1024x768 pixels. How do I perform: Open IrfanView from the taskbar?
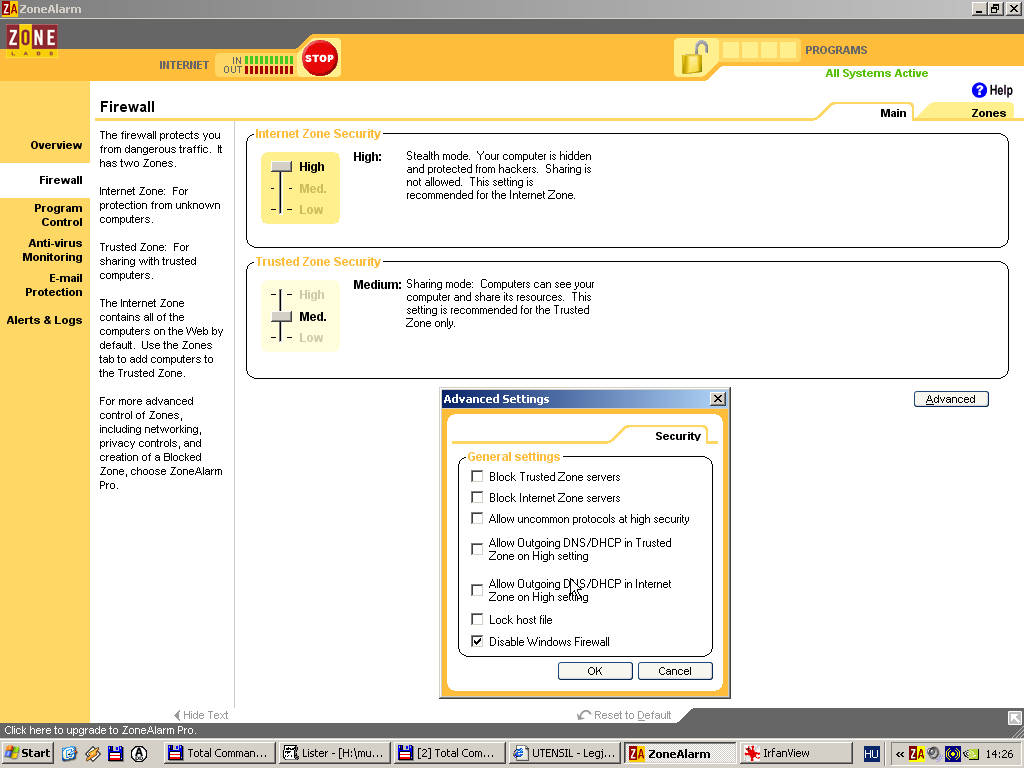795,753
